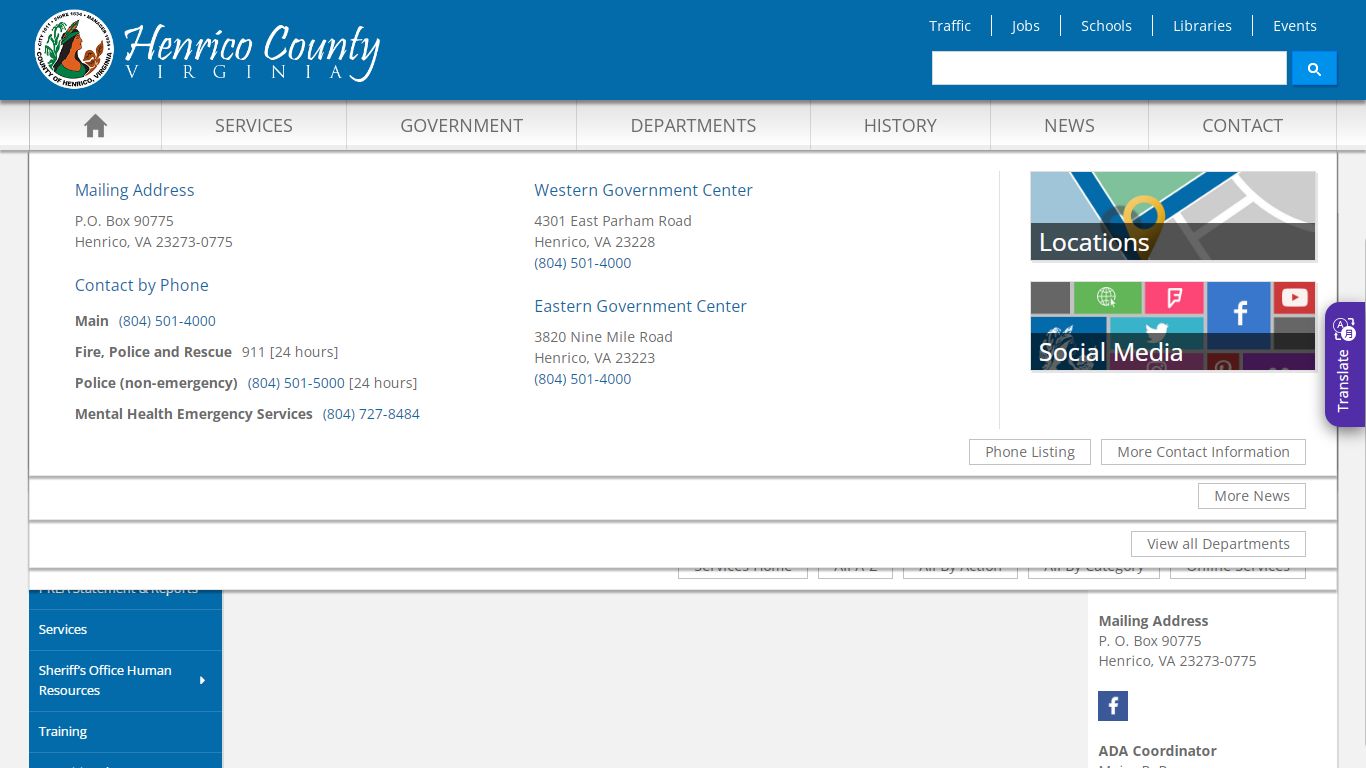Viewport: 1366px width, 768px height.
Task: Open the NEWS menu
Action: pyautogui.click(x=1069, y=125)
